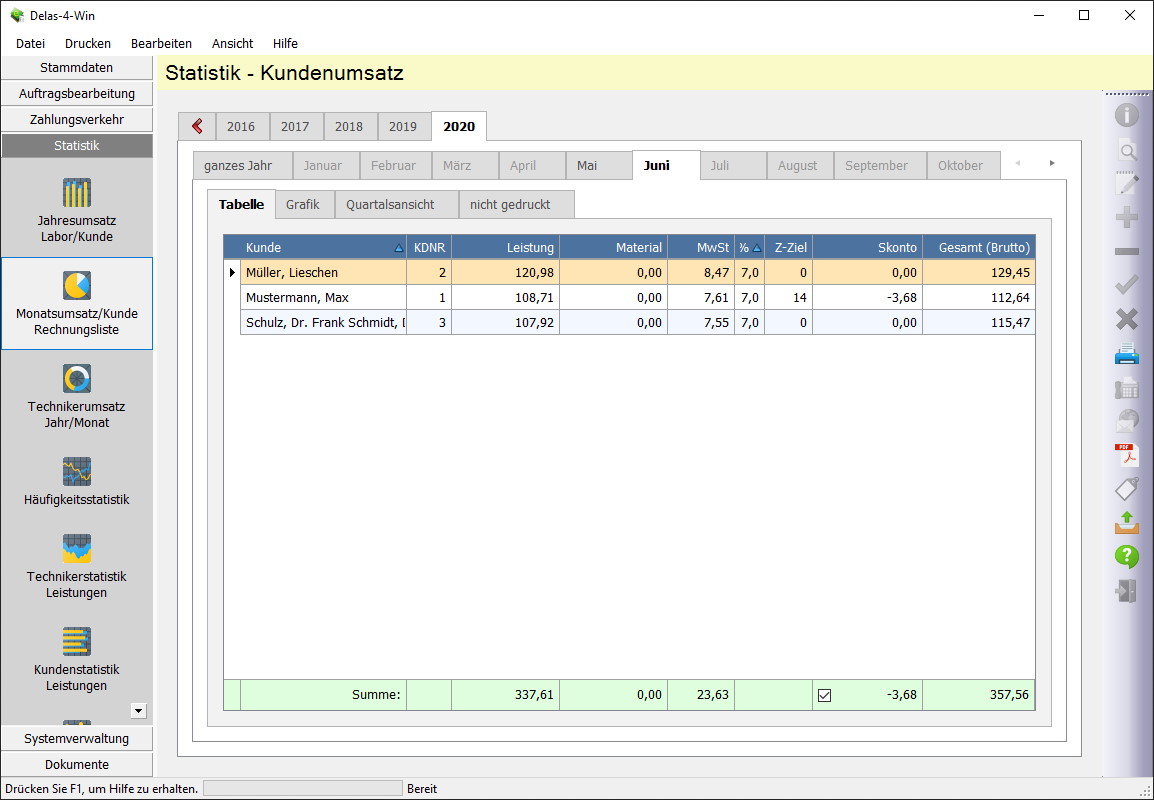Toggle the Skonto checkbox in the Summe row
Viewport: 1154px width, 800px height.
pos(825,696)
